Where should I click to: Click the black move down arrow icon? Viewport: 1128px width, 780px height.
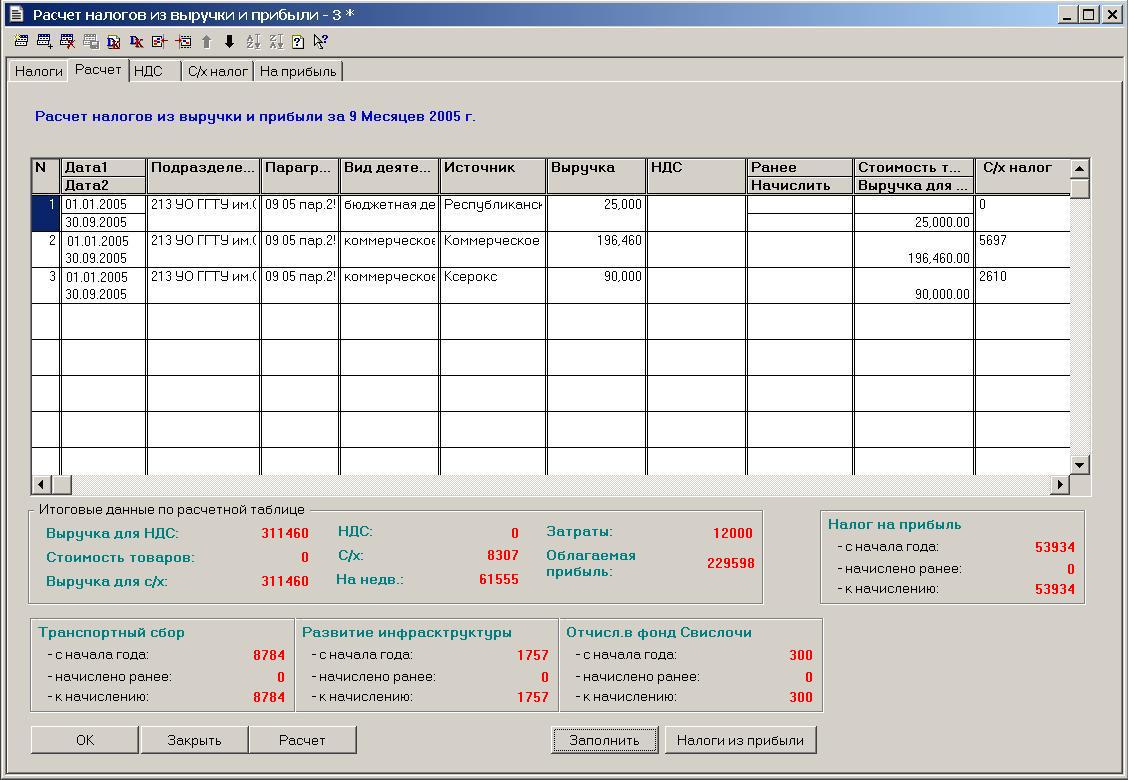click(x=229, y=42)
